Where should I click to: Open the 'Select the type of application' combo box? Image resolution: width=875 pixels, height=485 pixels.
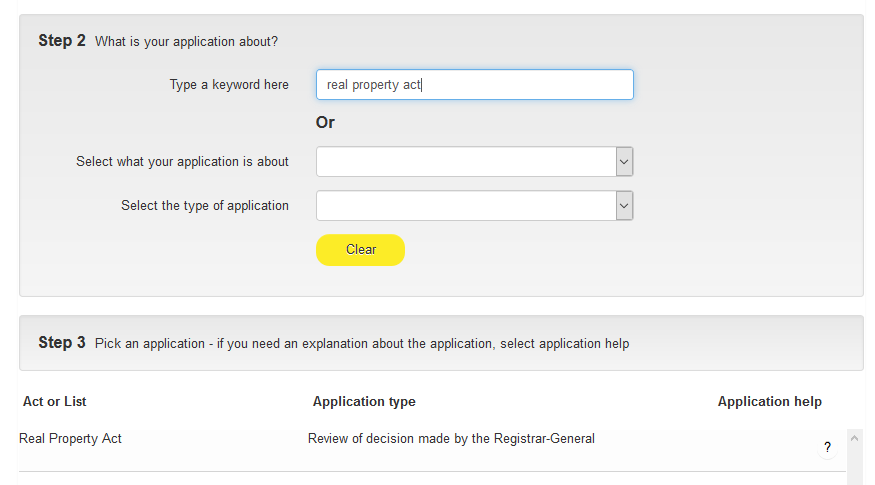coord(474,206)
